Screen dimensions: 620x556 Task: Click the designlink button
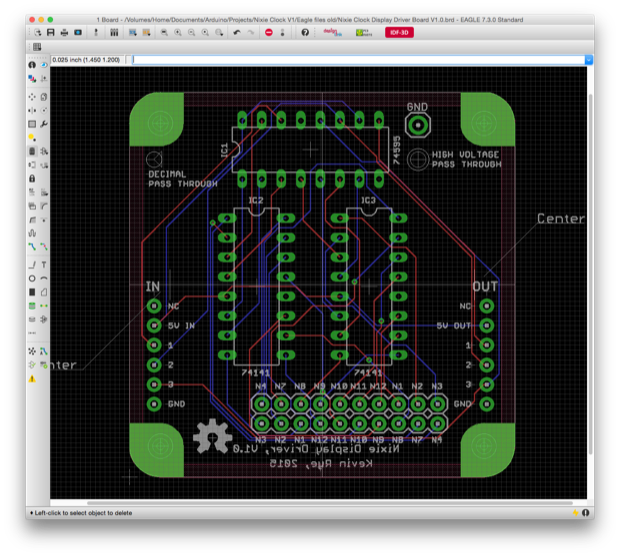click(x=332, y=32)
